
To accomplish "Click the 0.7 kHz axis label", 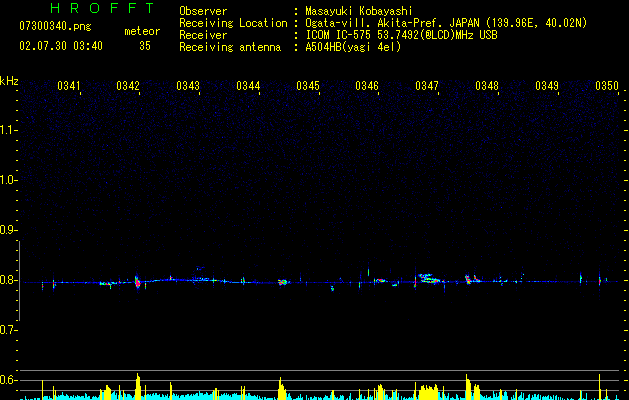I will 8,330.
